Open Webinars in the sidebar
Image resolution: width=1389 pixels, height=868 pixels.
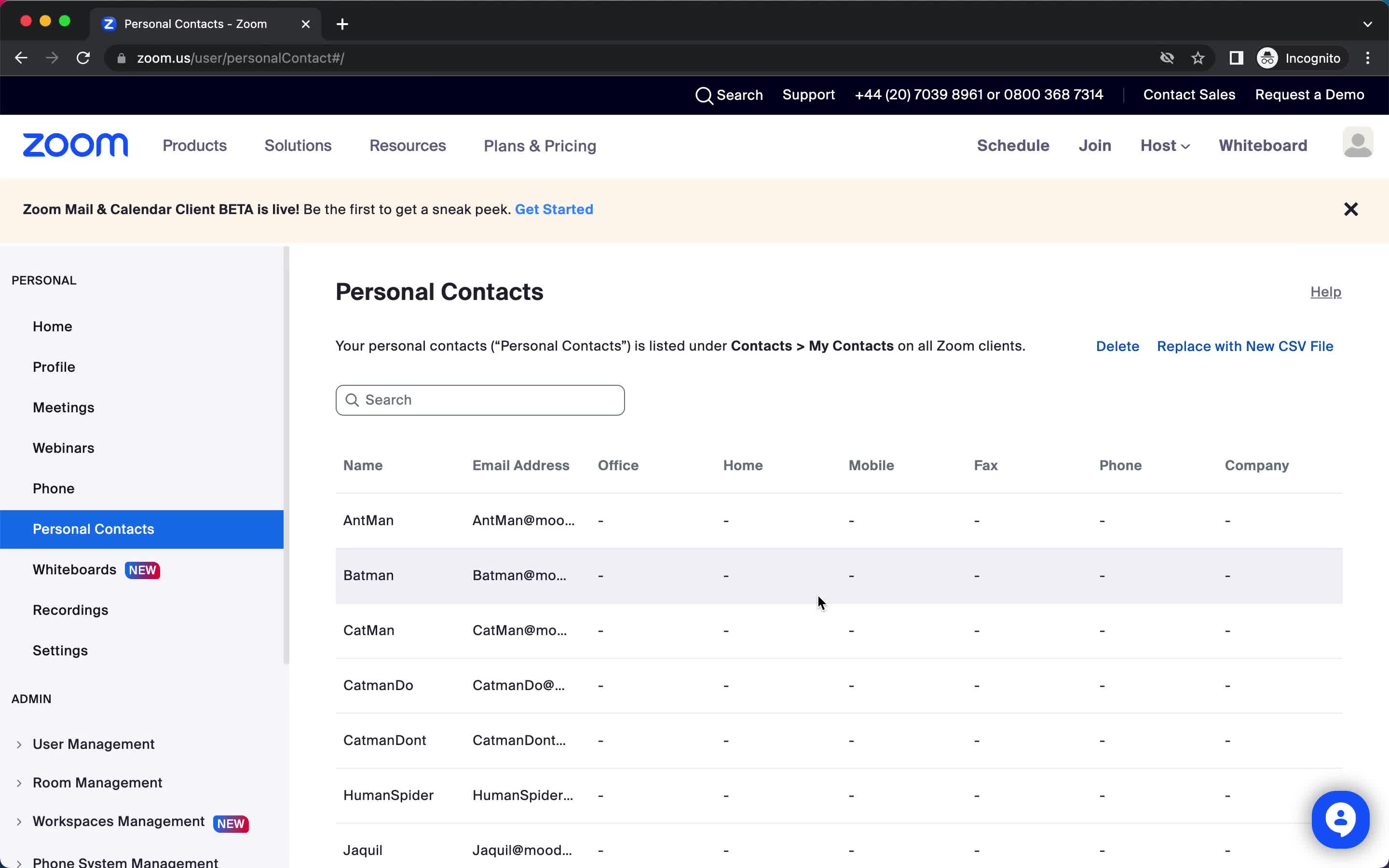63,448
